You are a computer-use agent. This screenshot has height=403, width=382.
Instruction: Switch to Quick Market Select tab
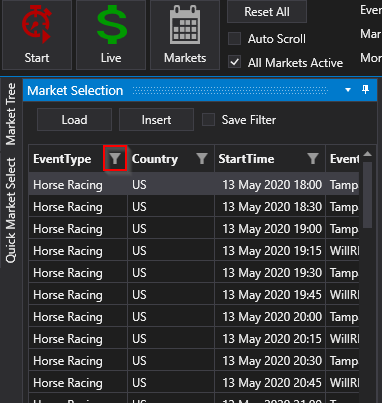[11, 211]
